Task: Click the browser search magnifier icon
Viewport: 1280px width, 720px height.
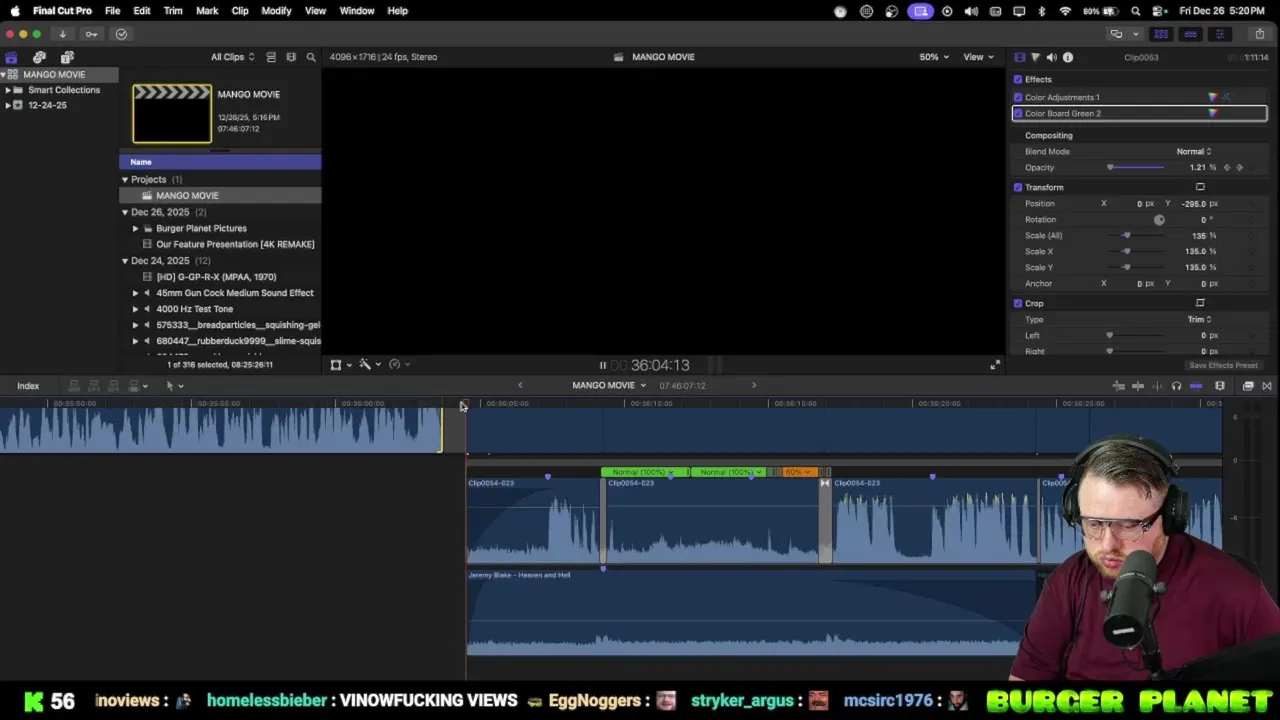Action: [x=311, y=57]
